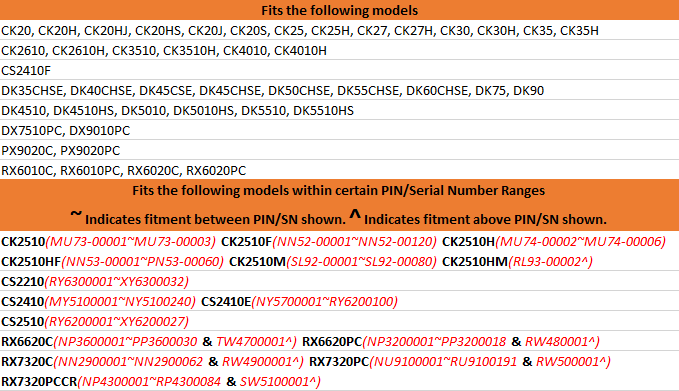Click the DK4510, DK4510HS row
This screenshot has height=391, width=679.
point(340,110)
